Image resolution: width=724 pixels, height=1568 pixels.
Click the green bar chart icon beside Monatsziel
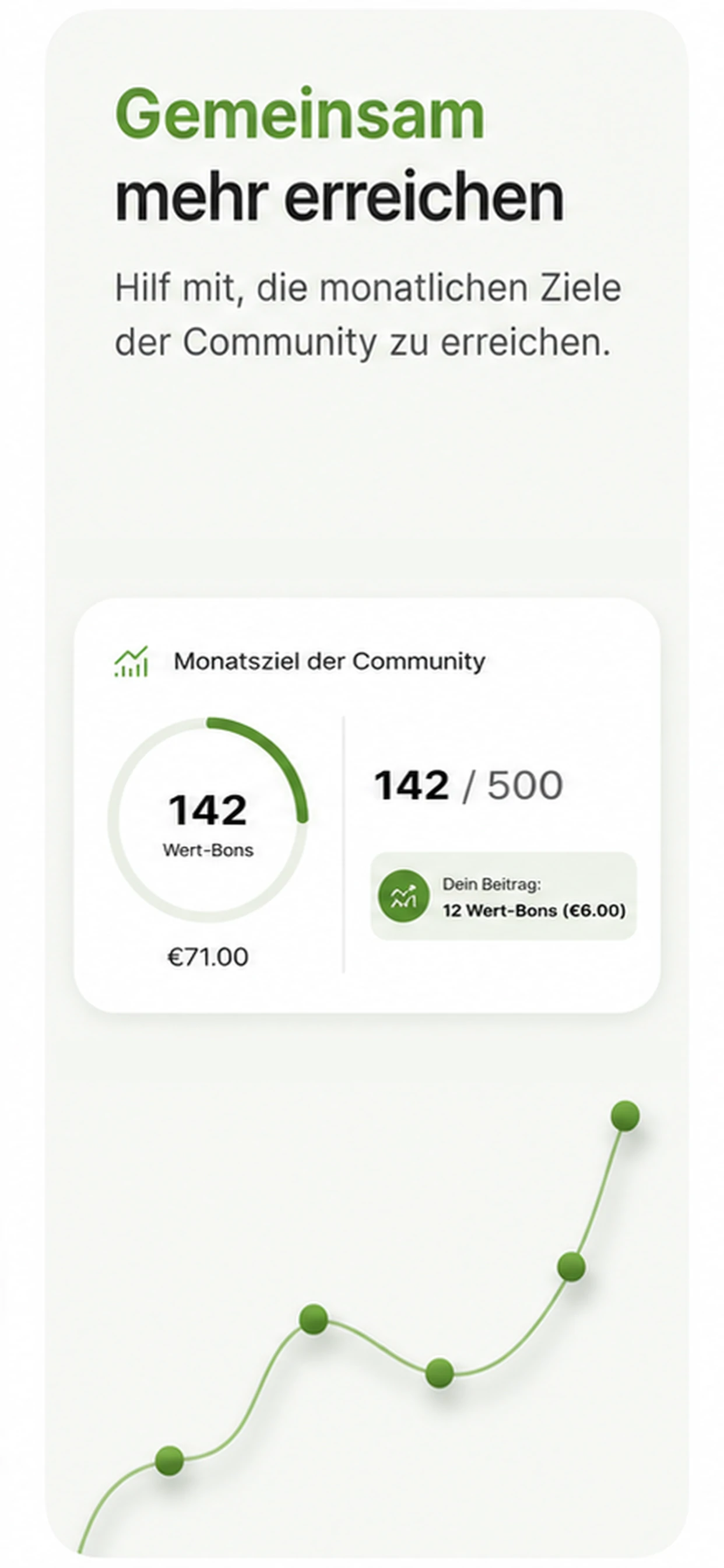point(131,661)
